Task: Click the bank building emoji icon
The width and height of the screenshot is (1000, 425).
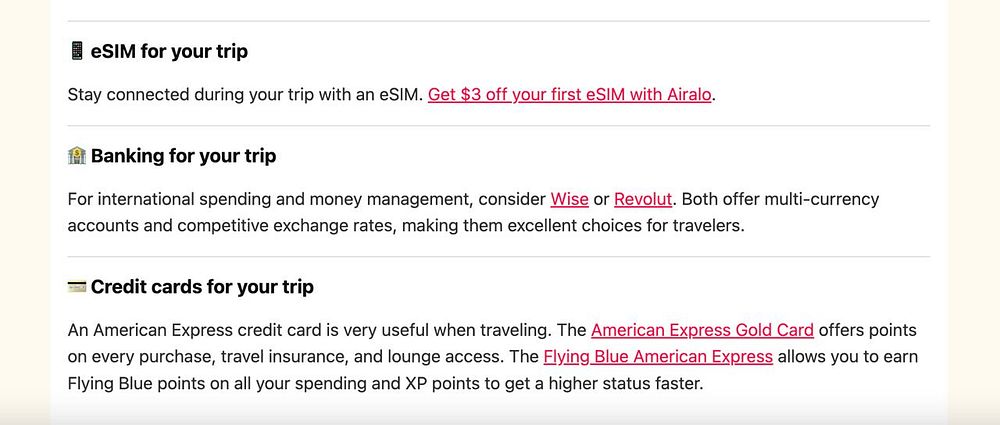Action: click(77, 155)
